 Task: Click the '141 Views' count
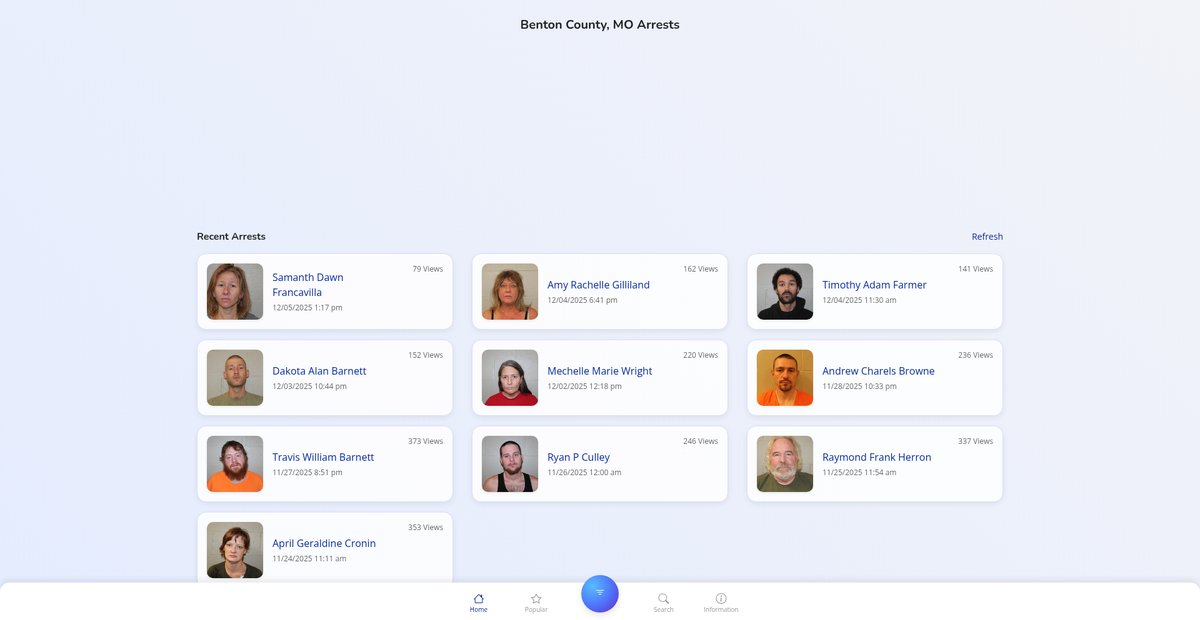tap(976, 269)
